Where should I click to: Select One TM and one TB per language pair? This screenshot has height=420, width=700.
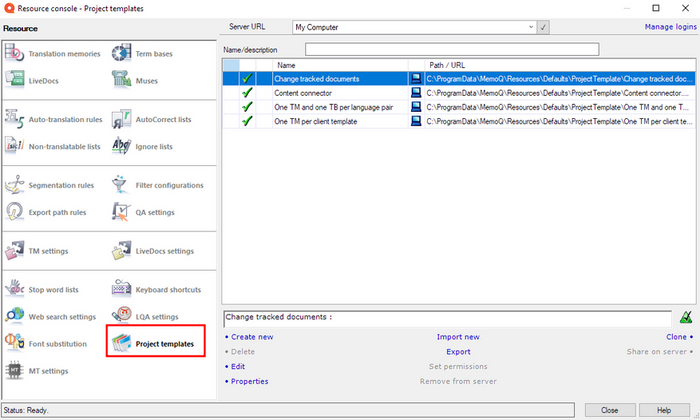point(333,107)
